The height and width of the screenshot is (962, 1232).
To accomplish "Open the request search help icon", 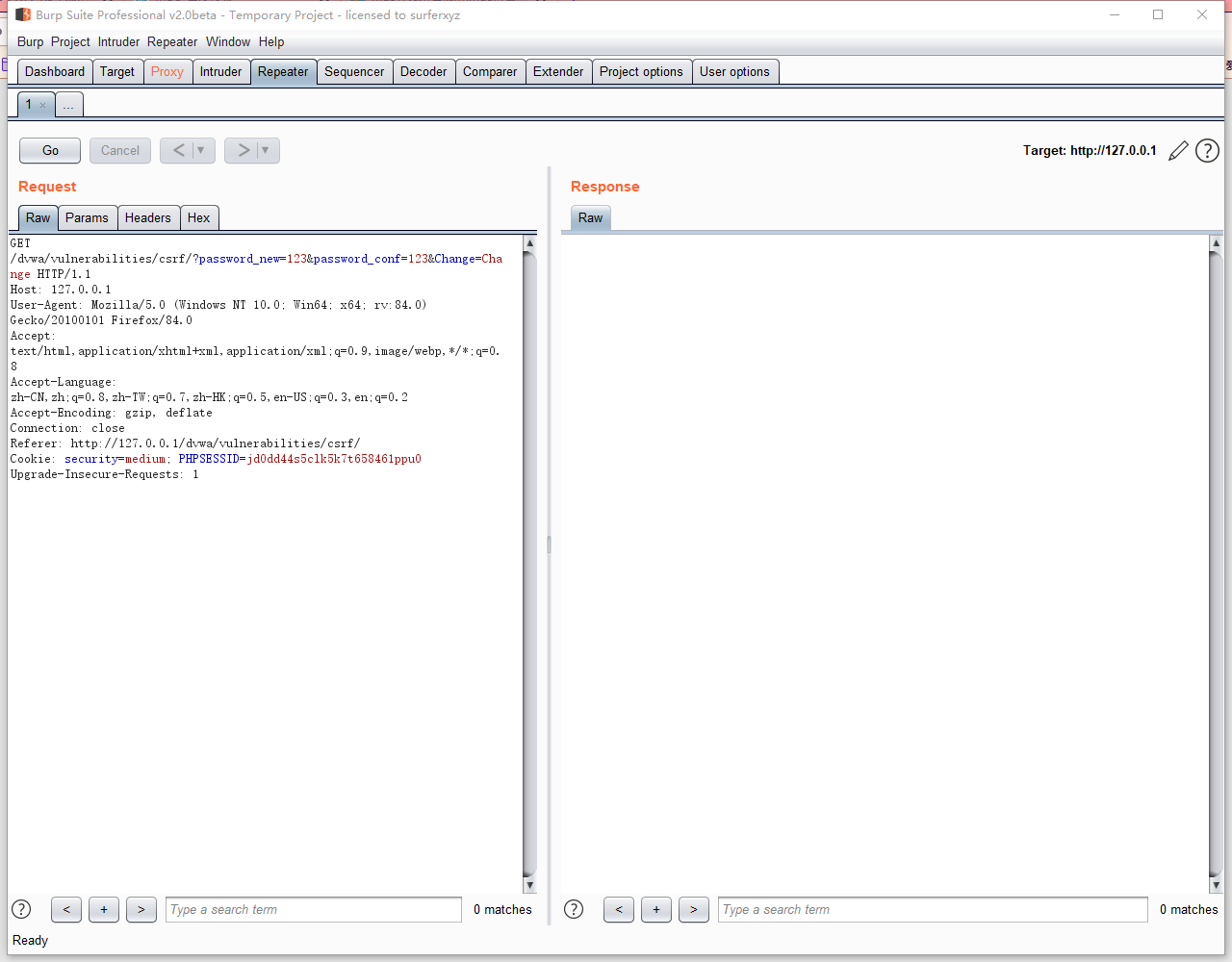I will point(21,909).
